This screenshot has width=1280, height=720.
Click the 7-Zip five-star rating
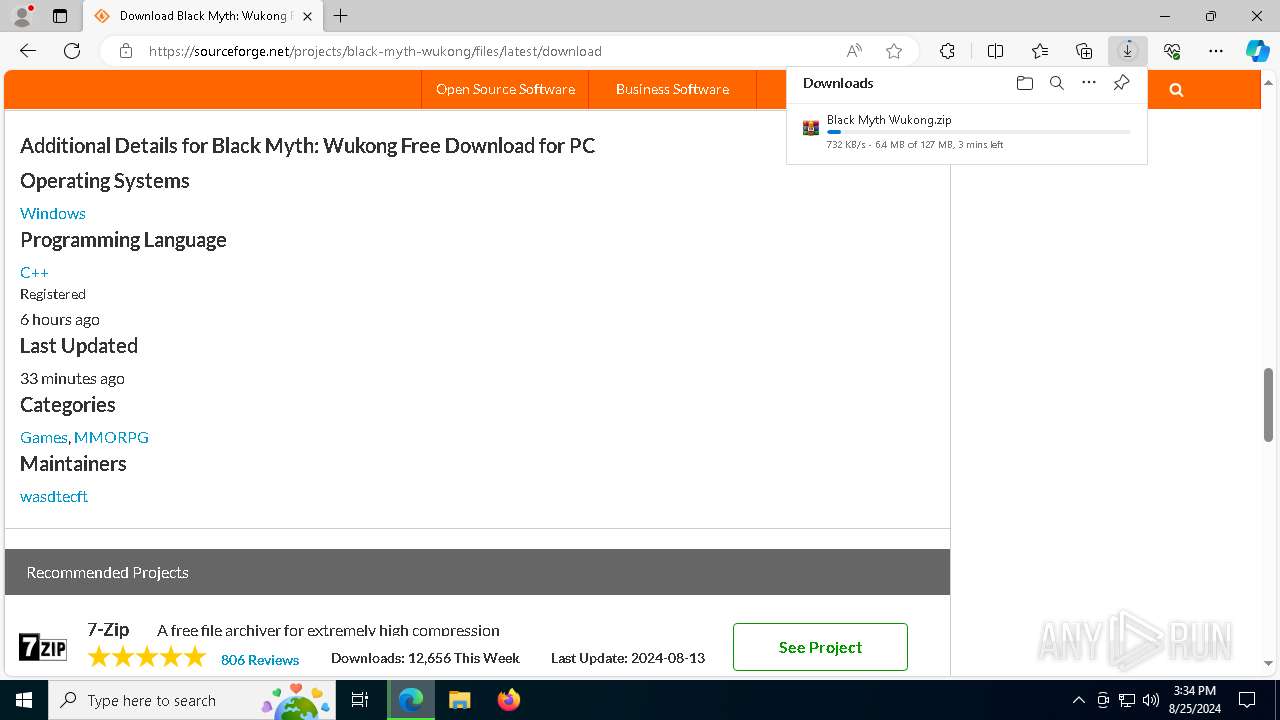click(147, 657)
